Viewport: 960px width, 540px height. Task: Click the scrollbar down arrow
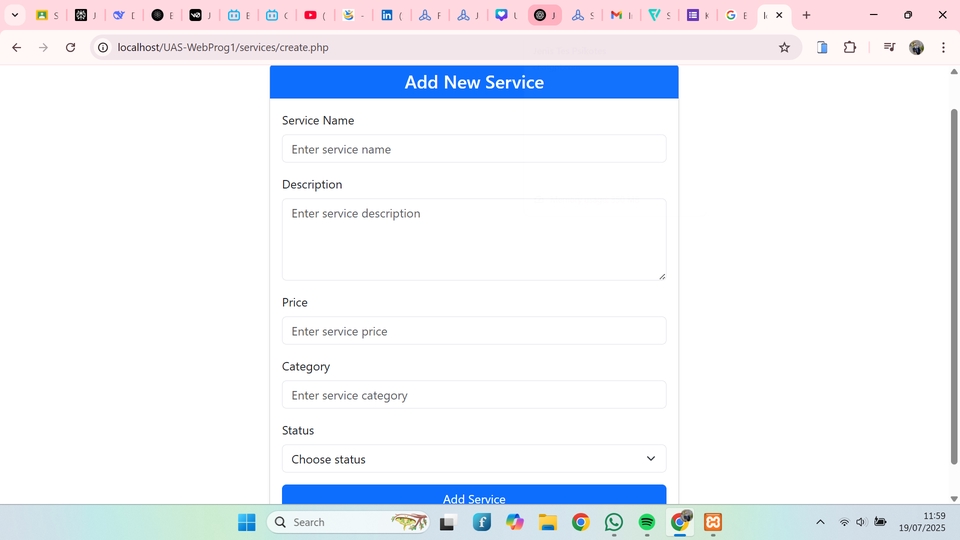(x=954, y=498)
